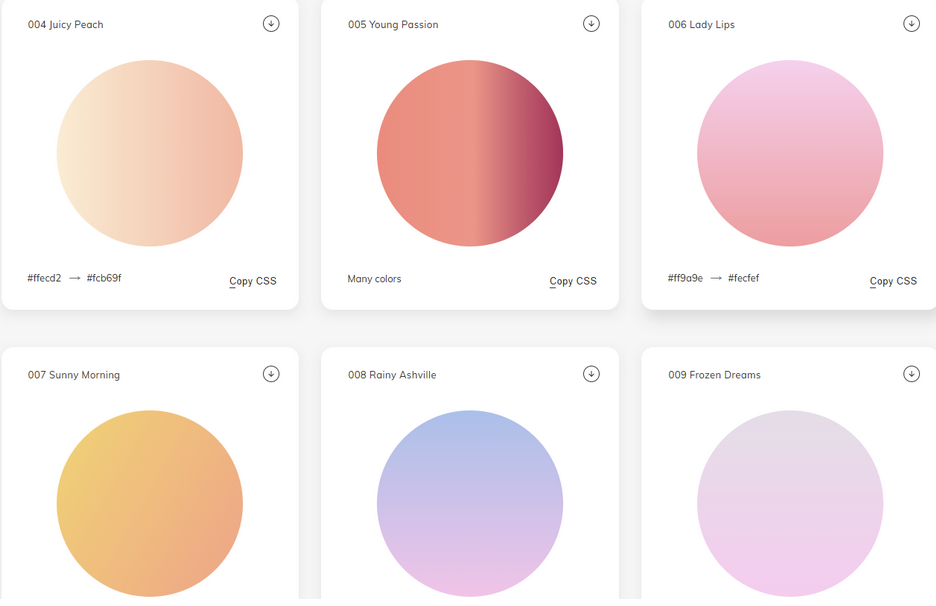Click the '007 Sunny Morning' title
Screen dimensions: 936x606
[x=74, y=375]
